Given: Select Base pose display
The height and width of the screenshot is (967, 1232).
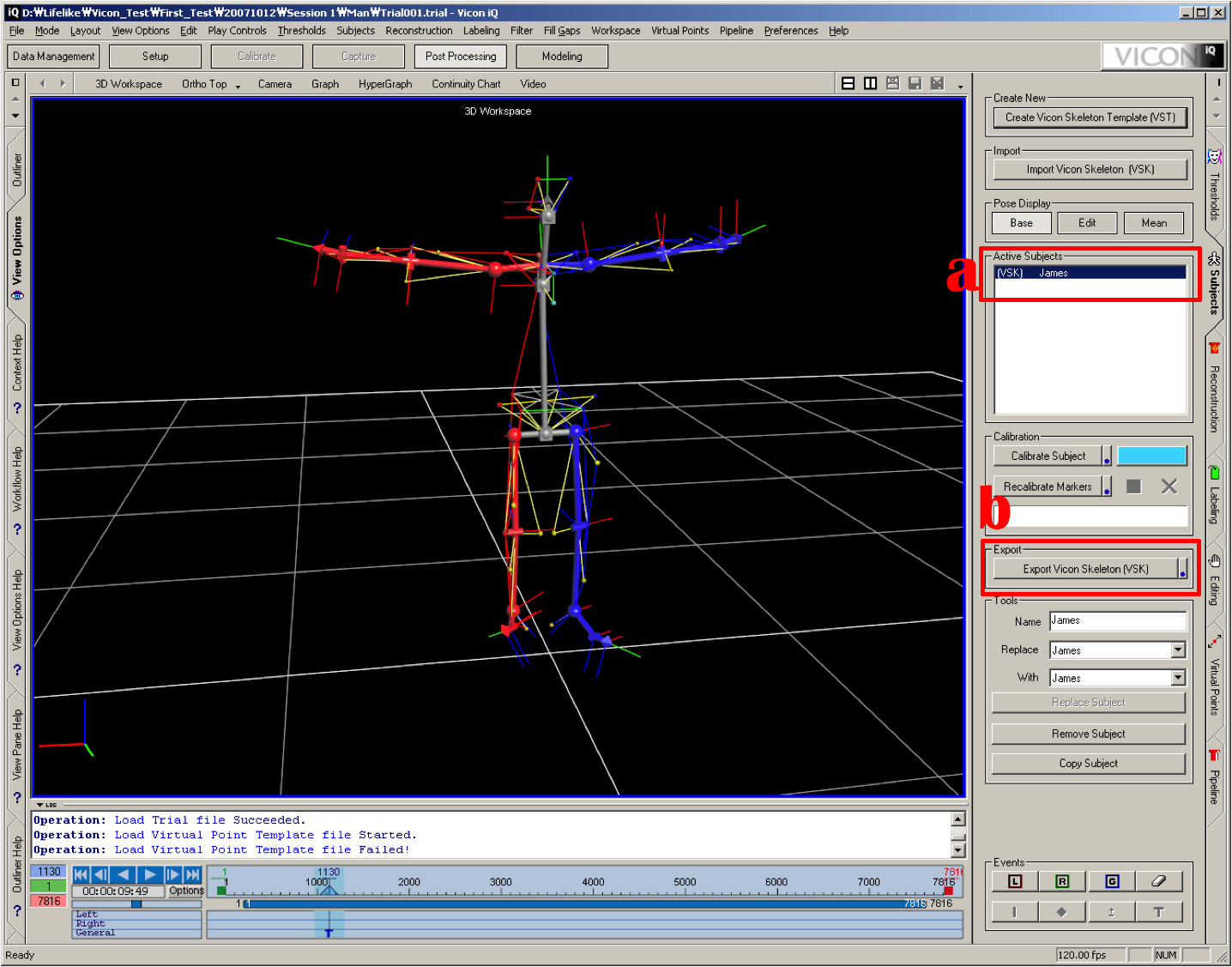Looking at the screenshot, I should click(1021, 223).
